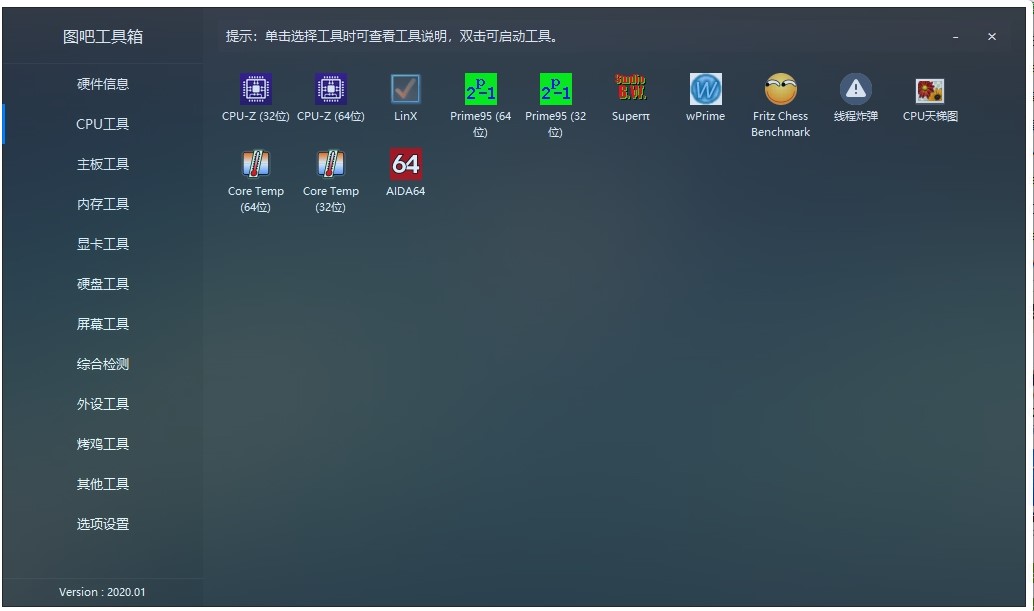Screen dimensions: 1034x611
Task: Click the 图吧工具箱 title text
Action: (x=103, y=37)
